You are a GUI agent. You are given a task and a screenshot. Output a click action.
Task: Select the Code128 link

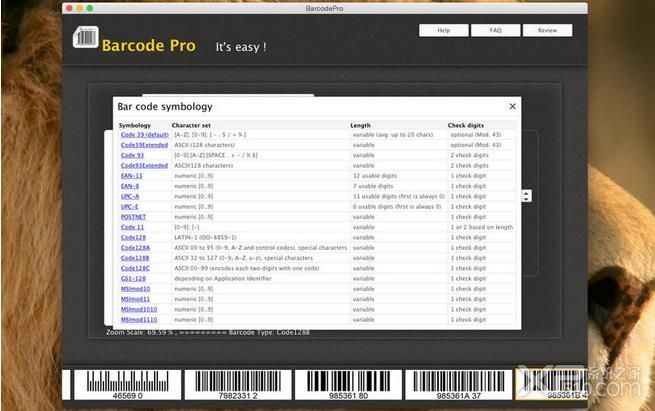[x=133, y=237]
